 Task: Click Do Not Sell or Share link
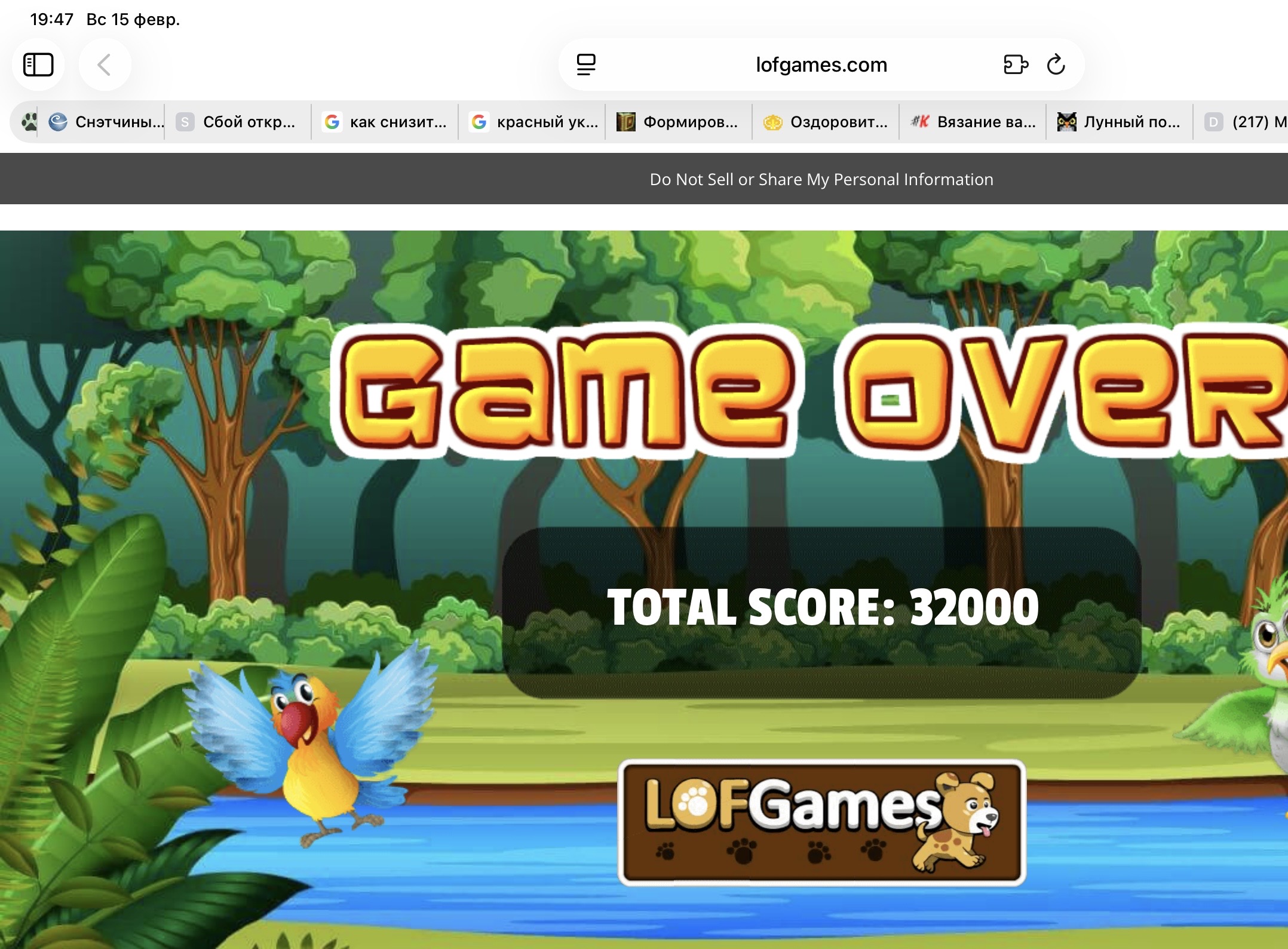[x=821, y=179]
